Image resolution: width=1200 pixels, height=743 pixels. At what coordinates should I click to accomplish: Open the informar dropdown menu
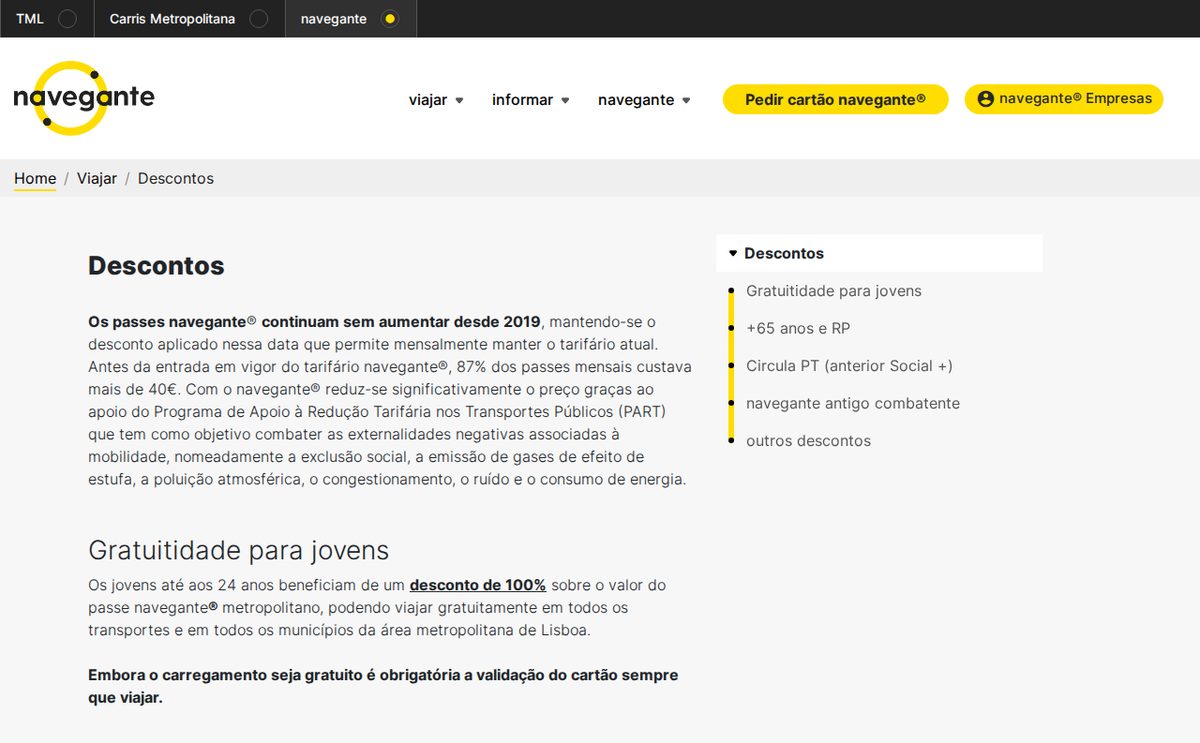[x=531, y=100]
